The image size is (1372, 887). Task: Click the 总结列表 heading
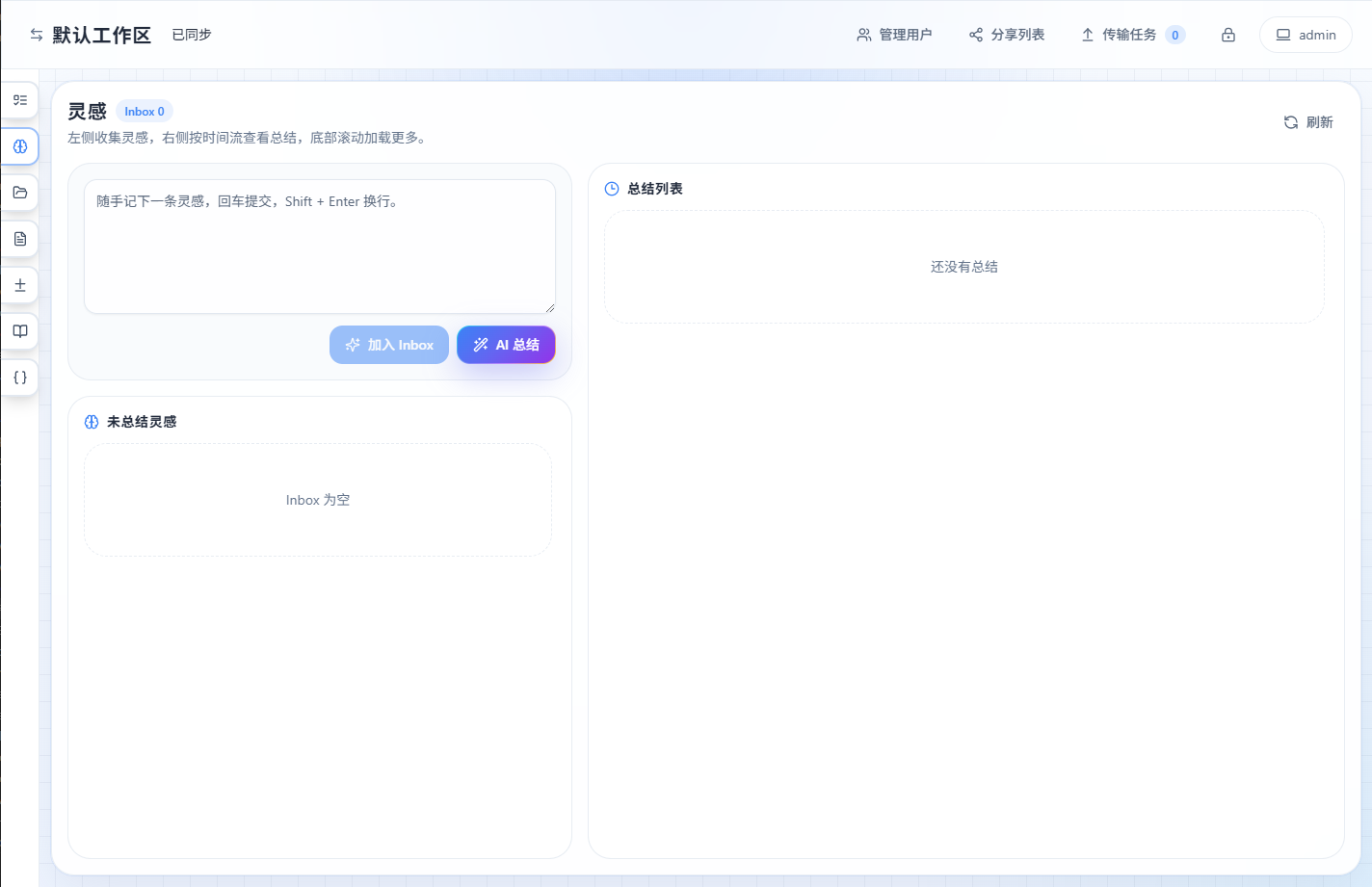655,189
